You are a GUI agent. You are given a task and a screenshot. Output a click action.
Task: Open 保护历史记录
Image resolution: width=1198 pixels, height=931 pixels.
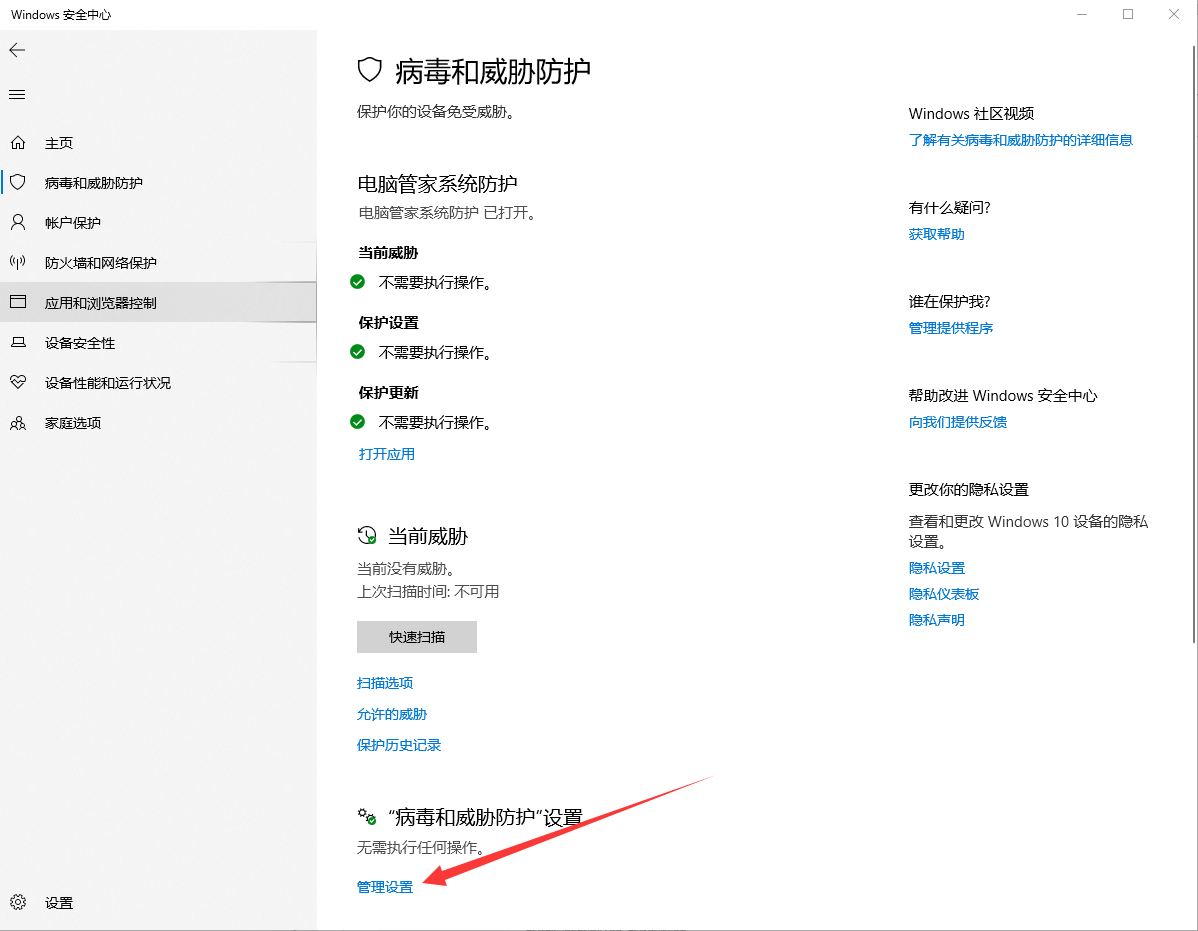click(398, 745)
